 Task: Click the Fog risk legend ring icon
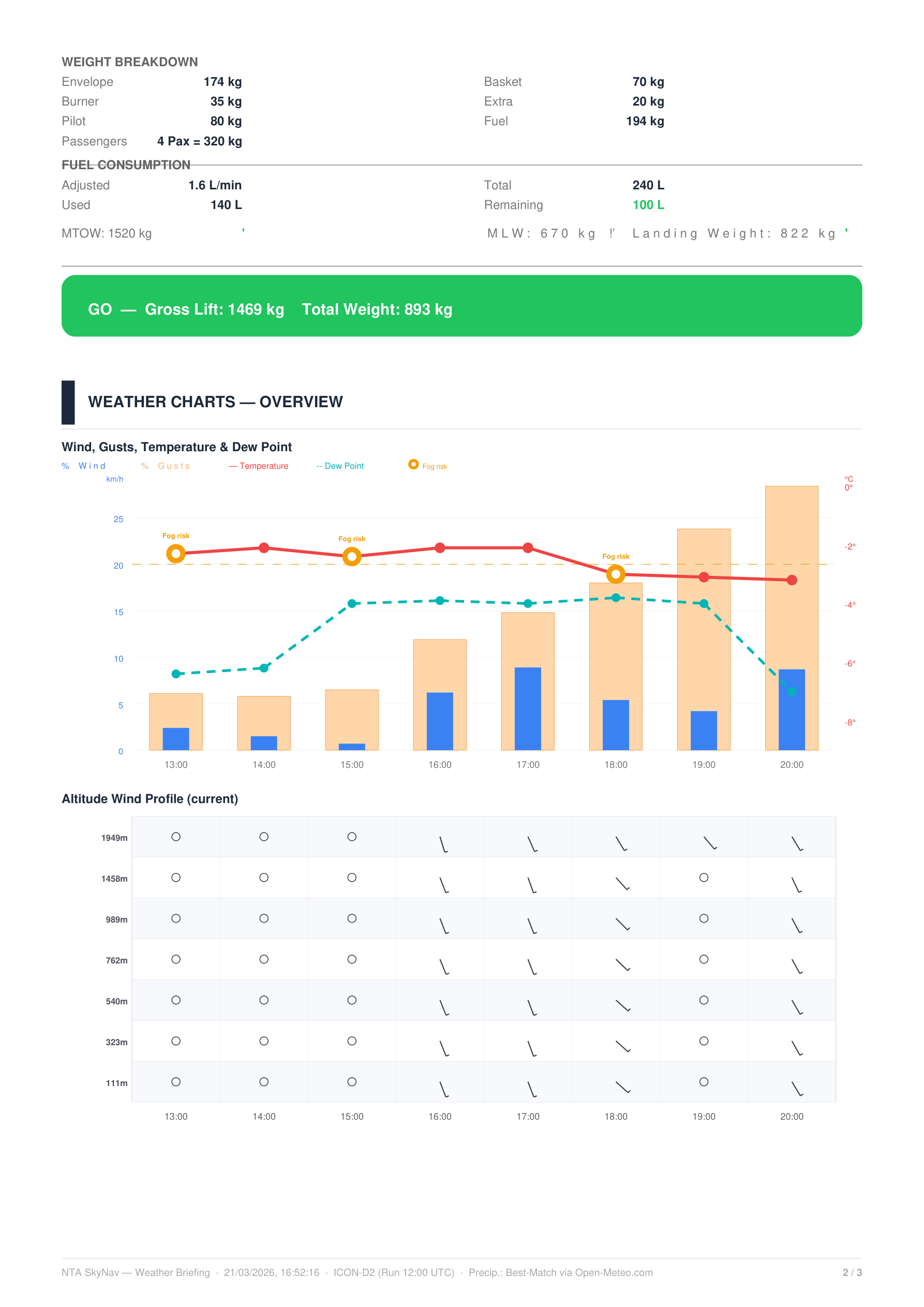tap(413, 465)
